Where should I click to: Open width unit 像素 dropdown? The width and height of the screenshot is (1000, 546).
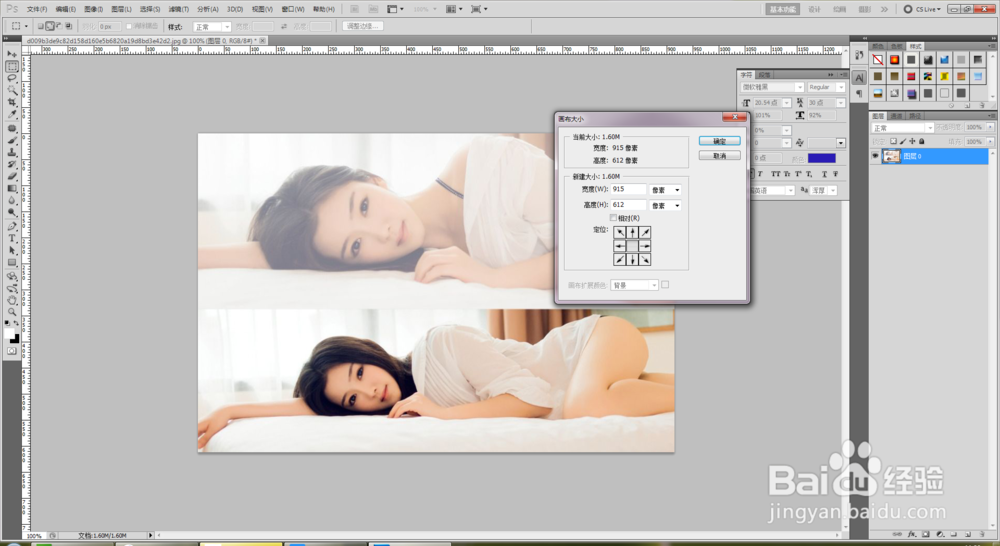(x=665, y=190)
